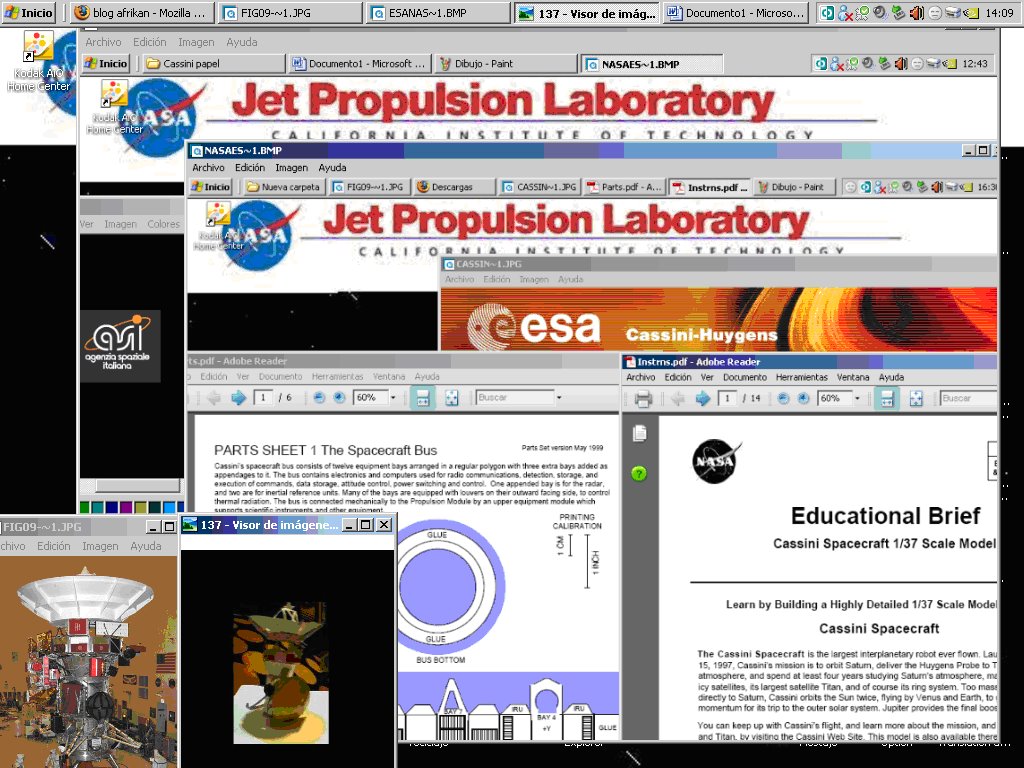Activate the Cassini papel folder taskbar button
This screenshot has width=1024, height=768.
click(x=214, y=63)
